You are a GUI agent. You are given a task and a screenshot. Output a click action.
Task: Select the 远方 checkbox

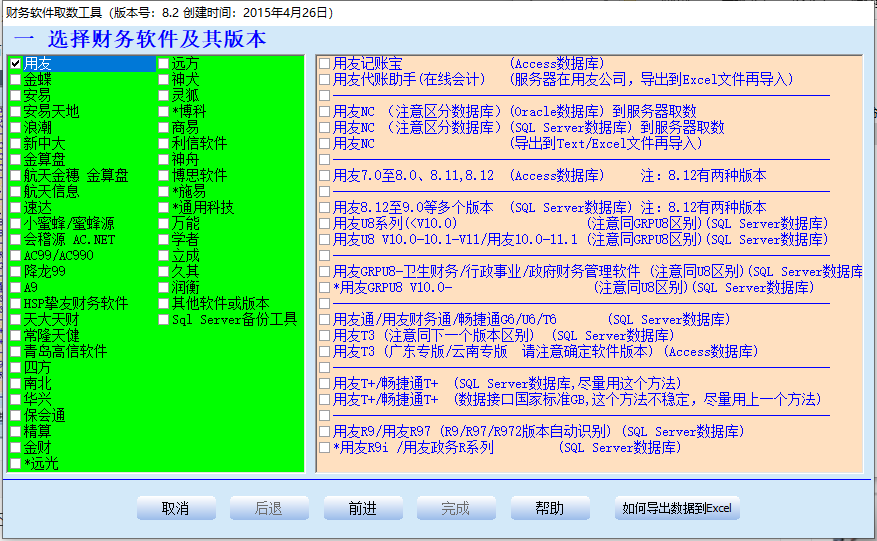coord(163,64)
